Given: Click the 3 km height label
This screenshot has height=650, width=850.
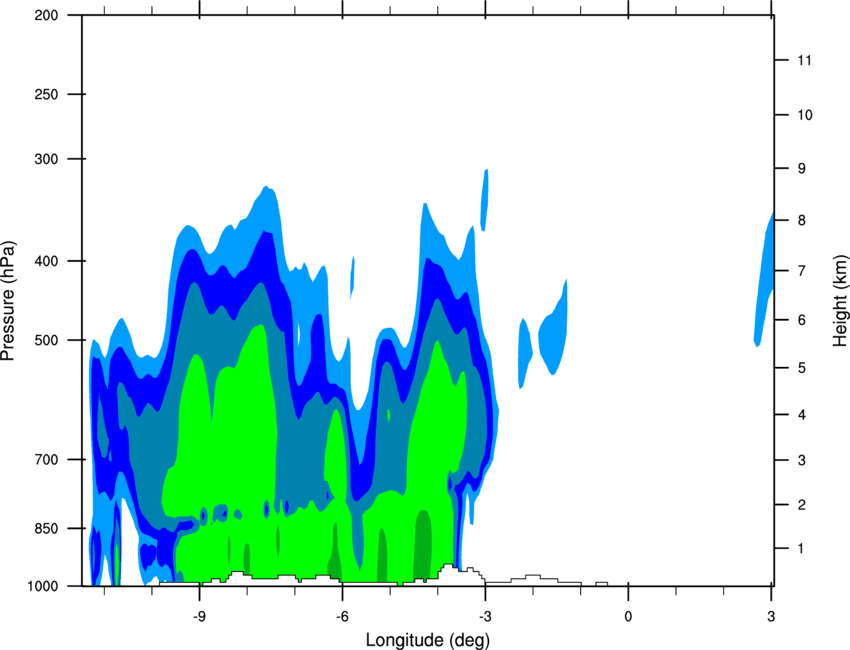Looking at the screenshot, I should (801, 460).
